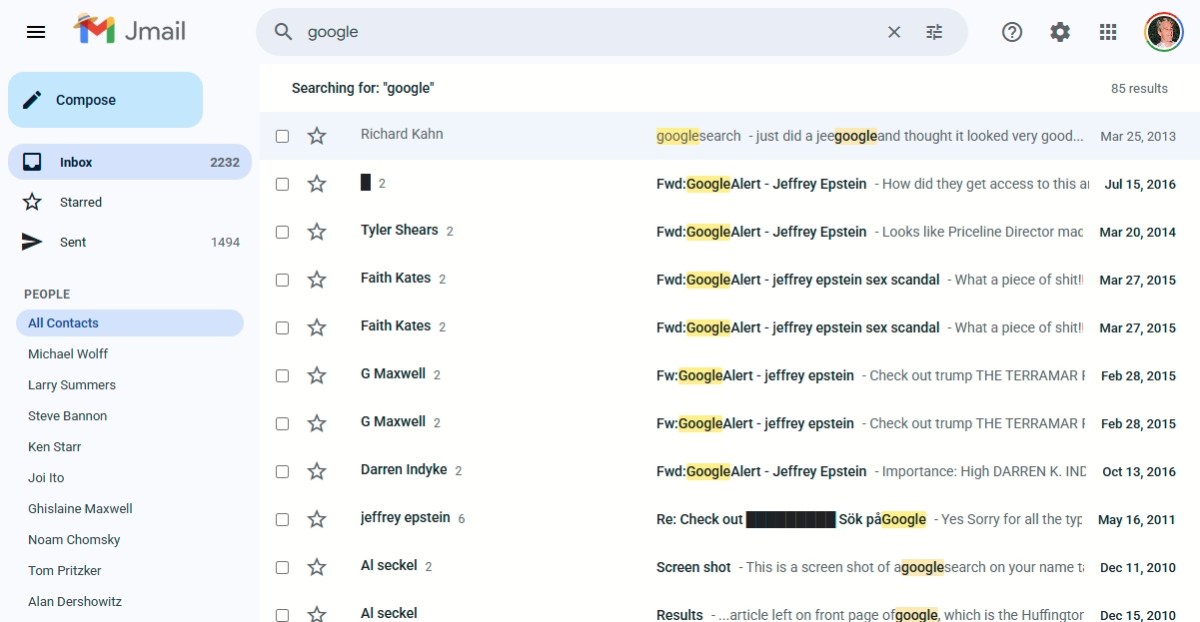Click the Inbox envelope icon in sidebar

coord(34,161)
